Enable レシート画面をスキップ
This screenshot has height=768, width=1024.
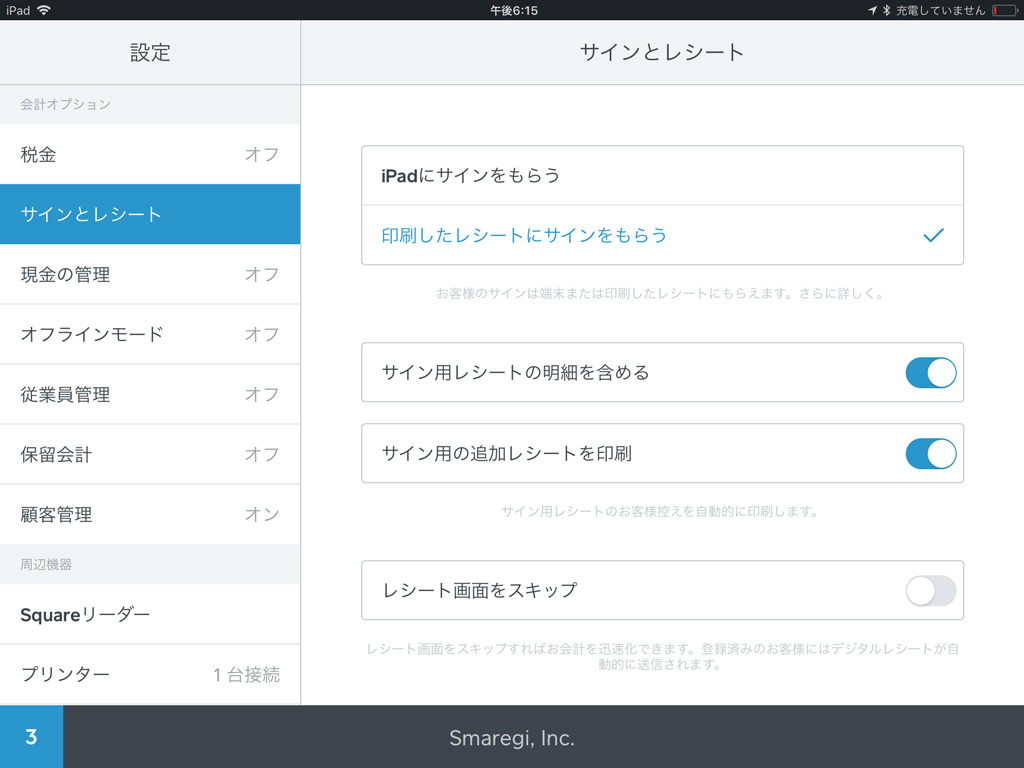[929, 591]
